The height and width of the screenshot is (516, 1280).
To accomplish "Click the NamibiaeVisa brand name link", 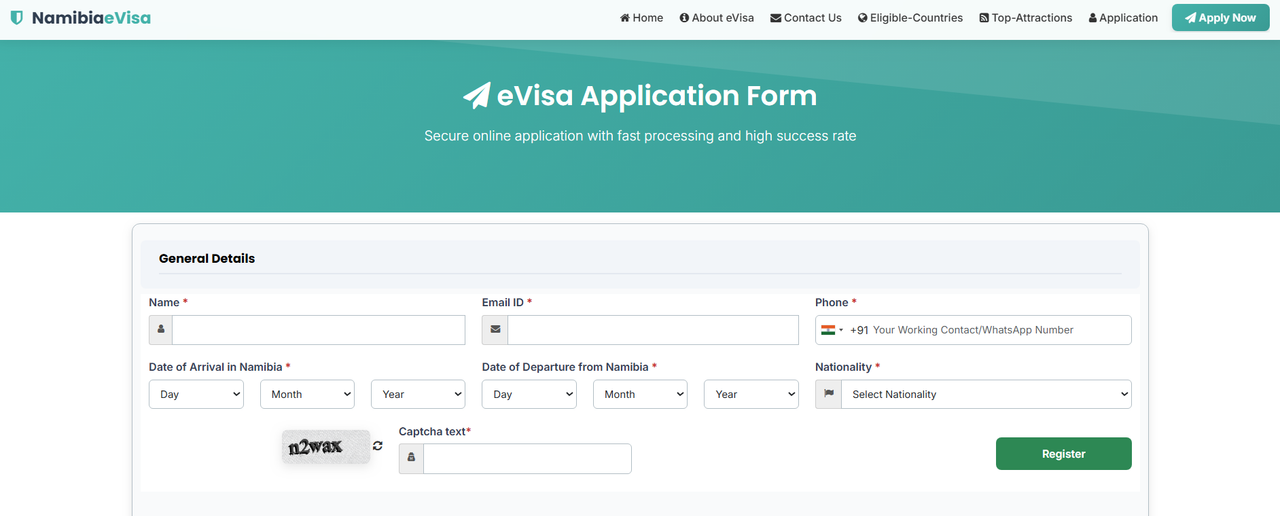I will pyautogui.click(x=91, y=18).
